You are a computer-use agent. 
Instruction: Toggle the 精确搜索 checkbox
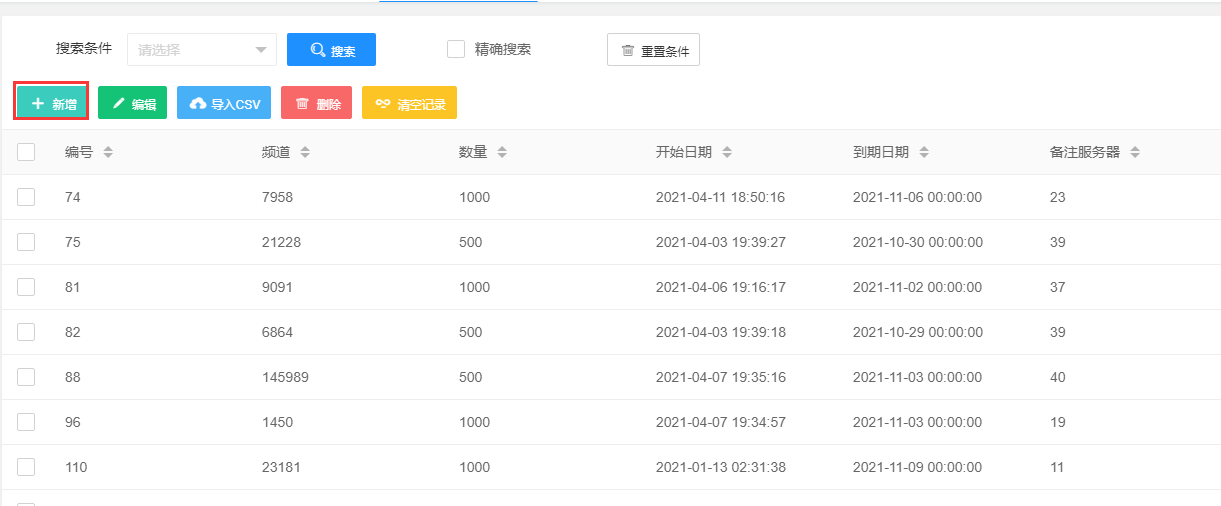[x=456, y=49]
